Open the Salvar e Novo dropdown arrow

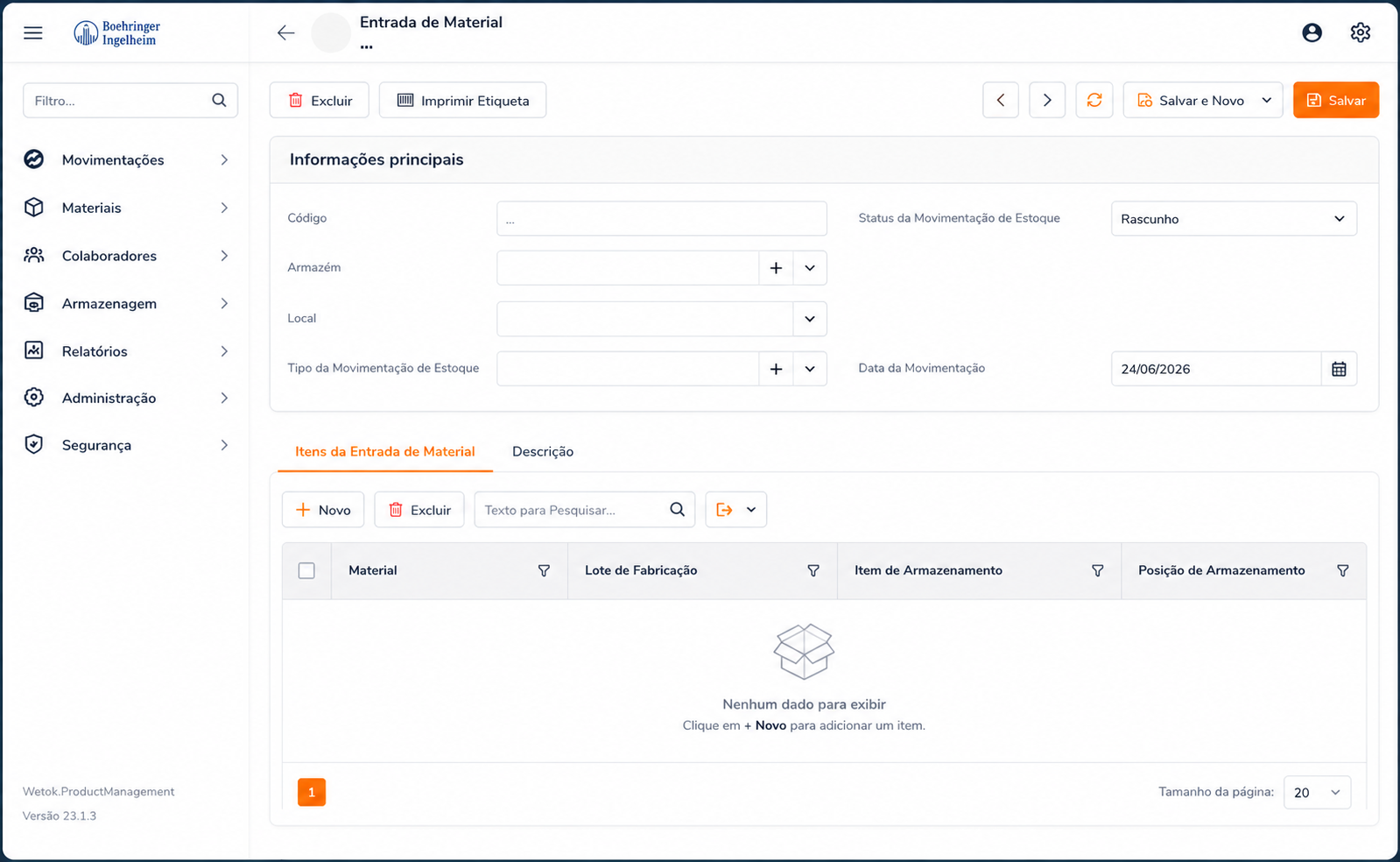pyautogui.click(x=1266, y=101)
